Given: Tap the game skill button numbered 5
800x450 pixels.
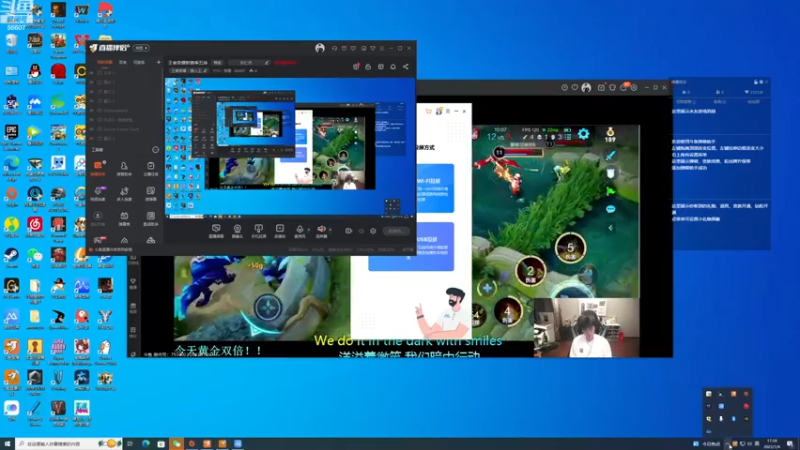Looking at the screenshot, I should coord(570,248).
